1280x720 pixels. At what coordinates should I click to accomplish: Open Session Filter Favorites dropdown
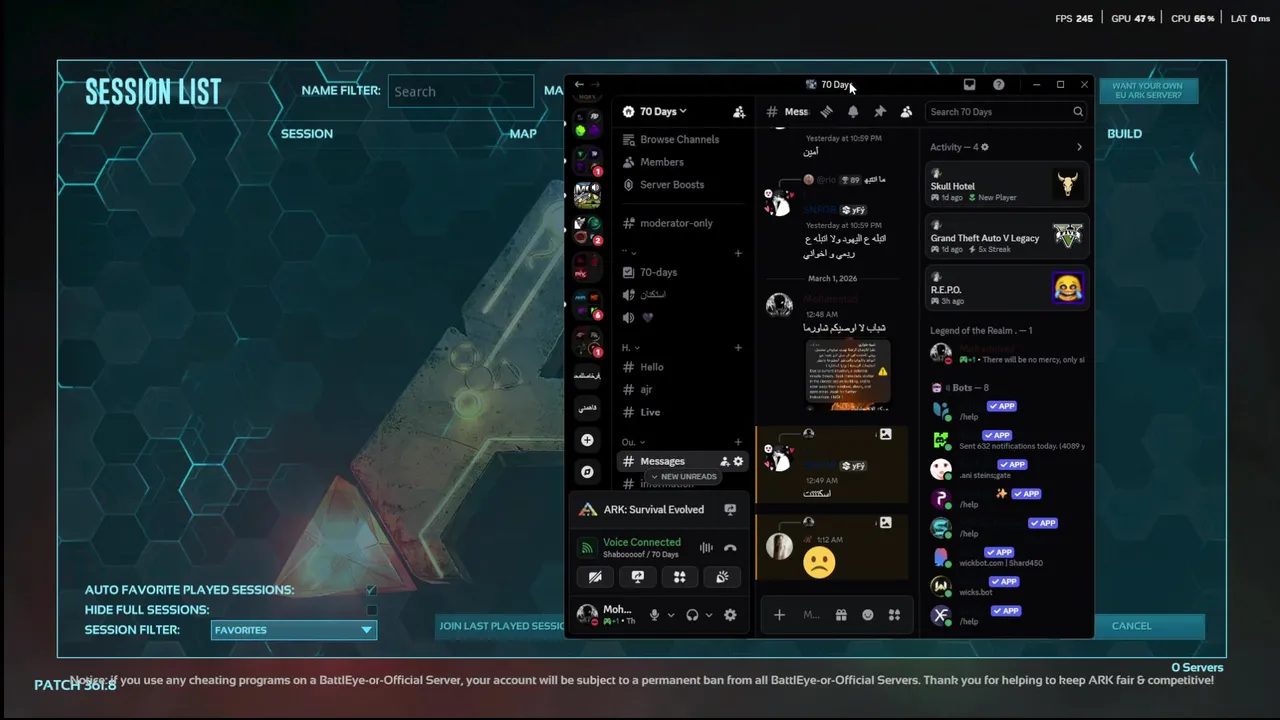[294, 630]
